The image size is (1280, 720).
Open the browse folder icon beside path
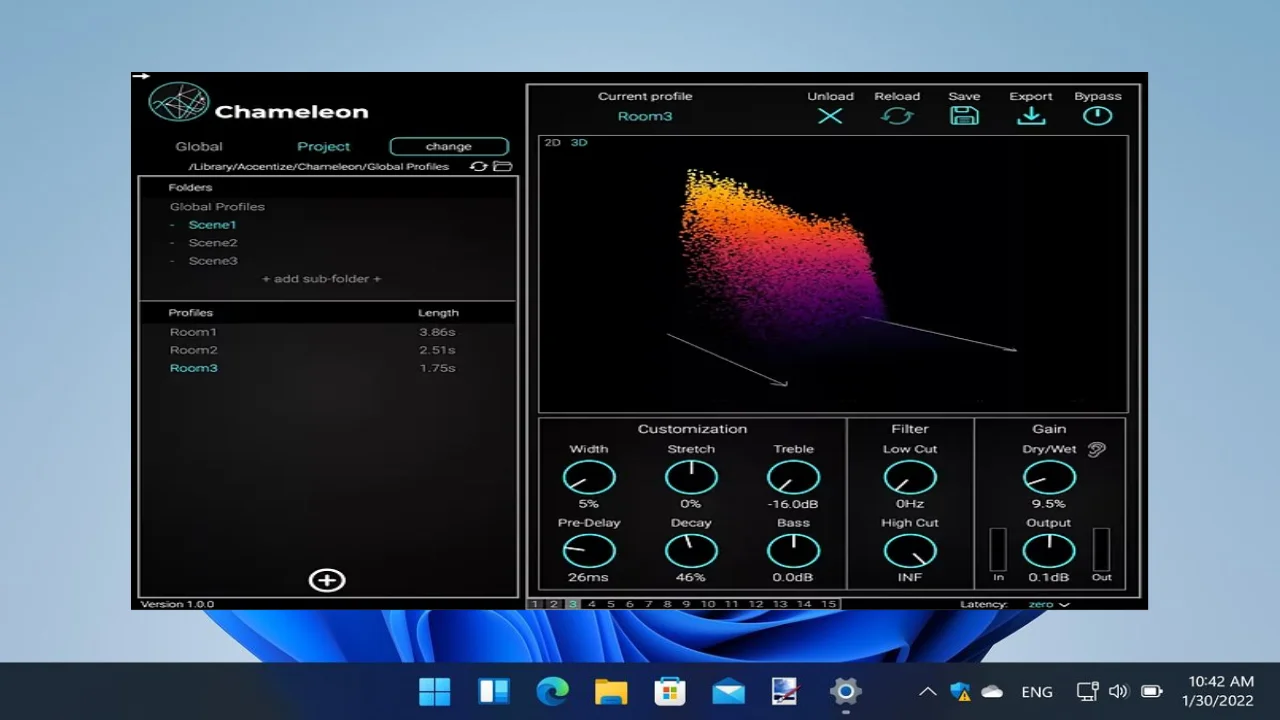[x=503, y=166]
